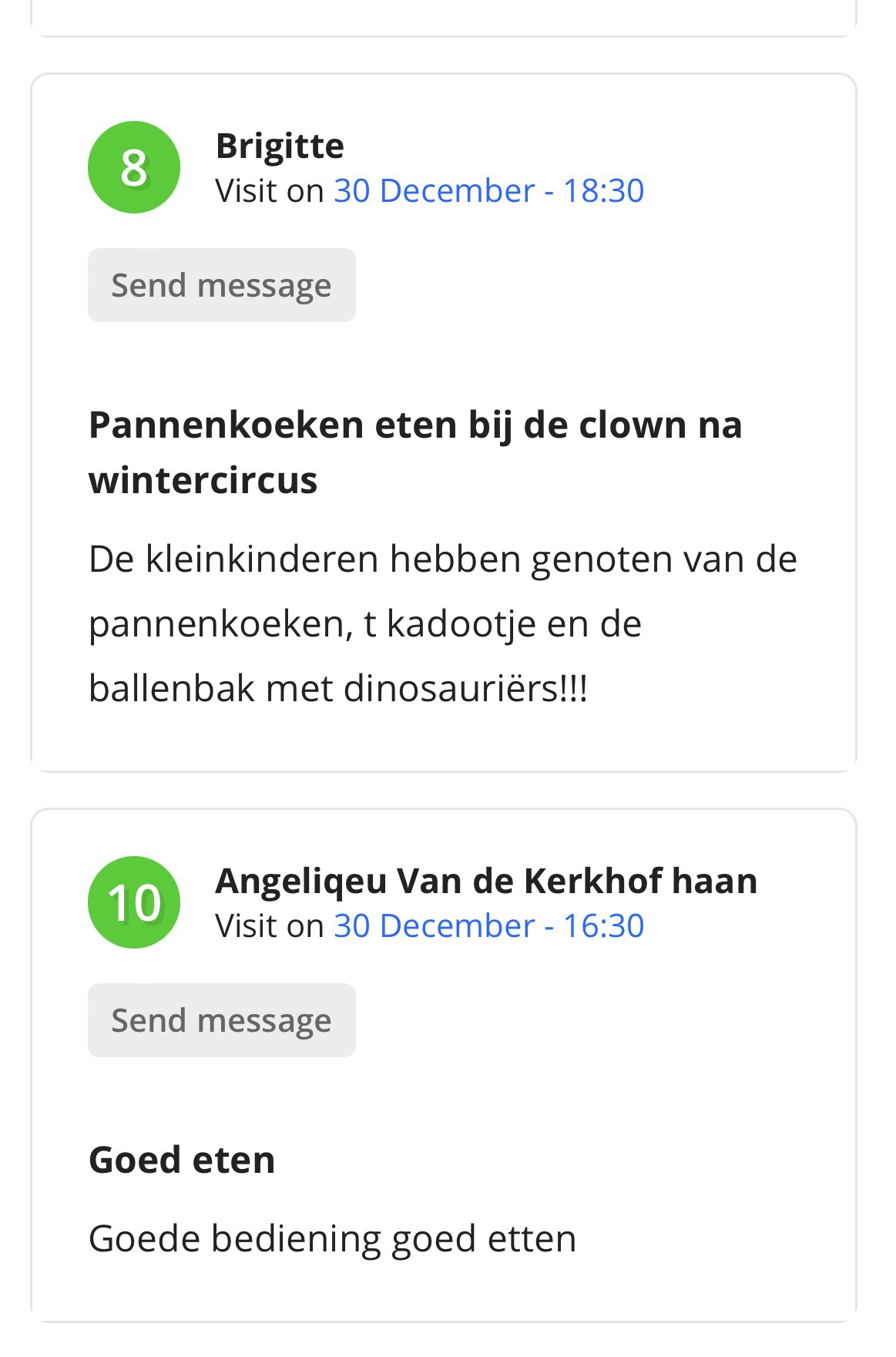Send message to reviewer Brigitte
Image resolution: width=896 pixels, height=1357 pixels.
click(x=222, y=285)
